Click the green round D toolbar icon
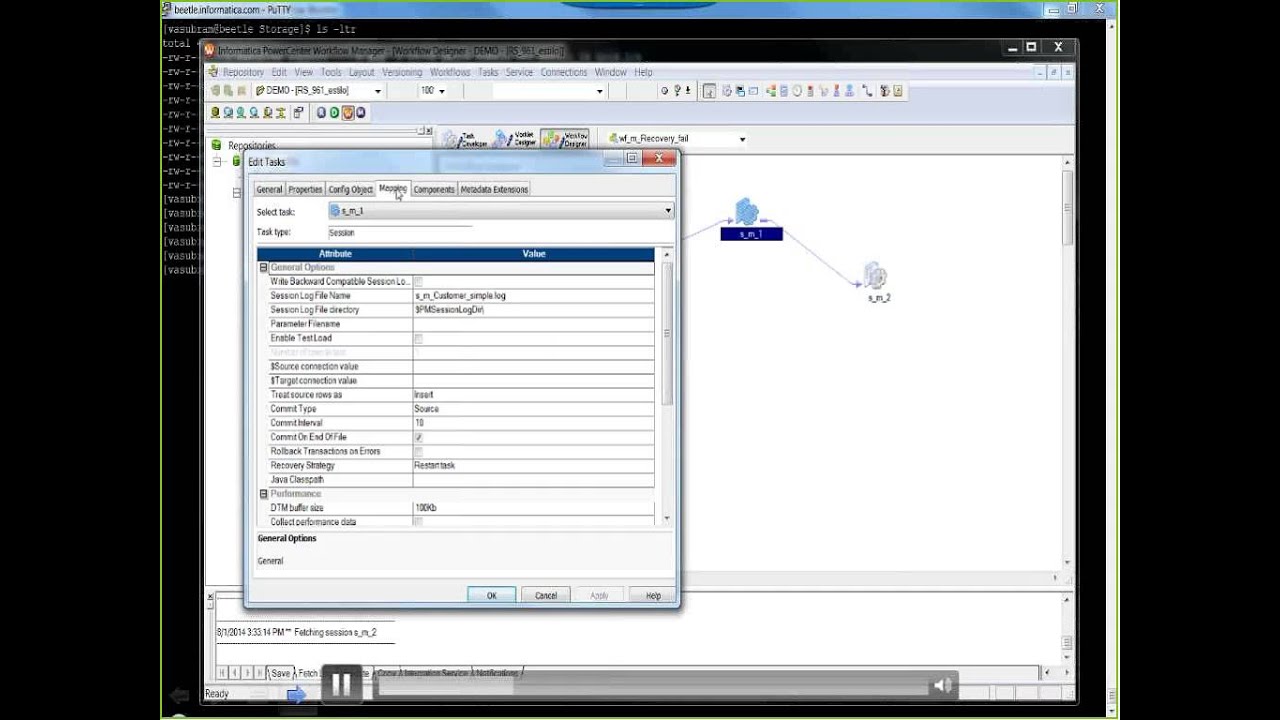The height and width of the screenshot is (720, 1280). pyautogui.click(x=334, y=113)
